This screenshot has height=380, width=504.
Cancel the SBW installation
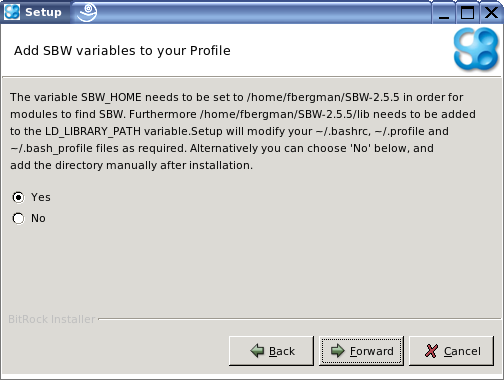[x=451, y=351]
